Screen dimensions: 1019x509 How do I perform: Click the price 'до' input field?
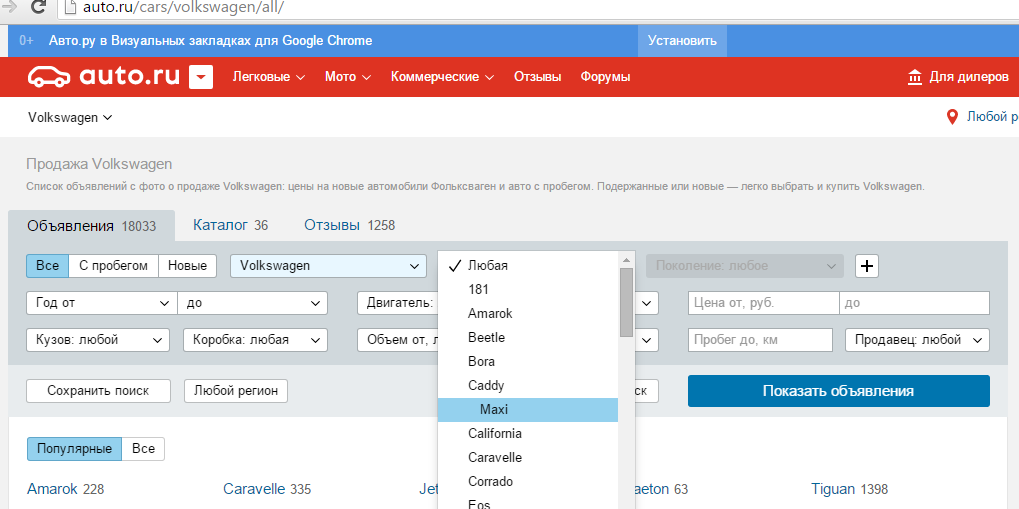pos(914,303)
